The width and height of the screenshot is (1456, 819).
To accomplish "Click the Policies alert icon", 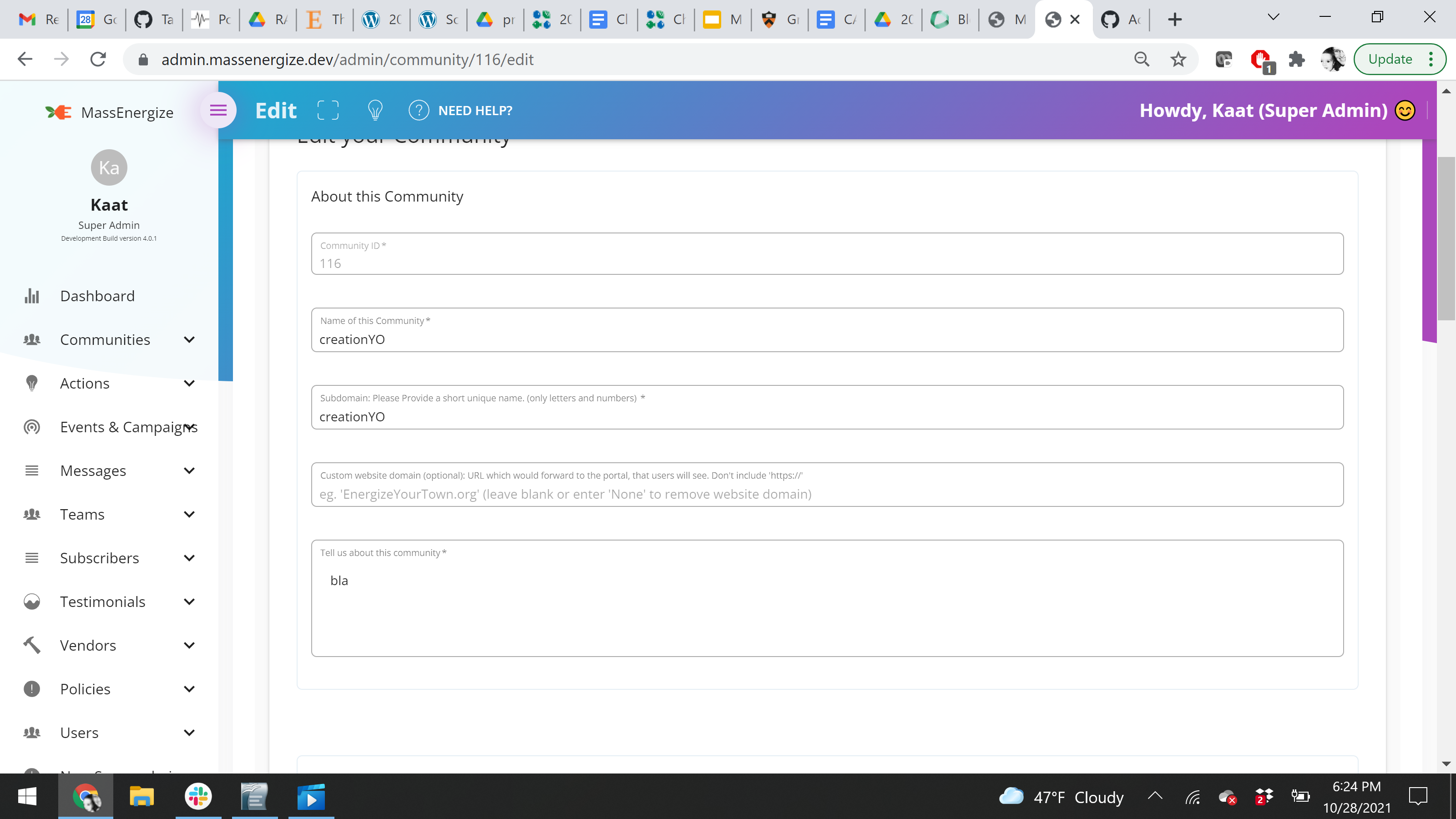I will pyautogui.click(x=32, y=688).
